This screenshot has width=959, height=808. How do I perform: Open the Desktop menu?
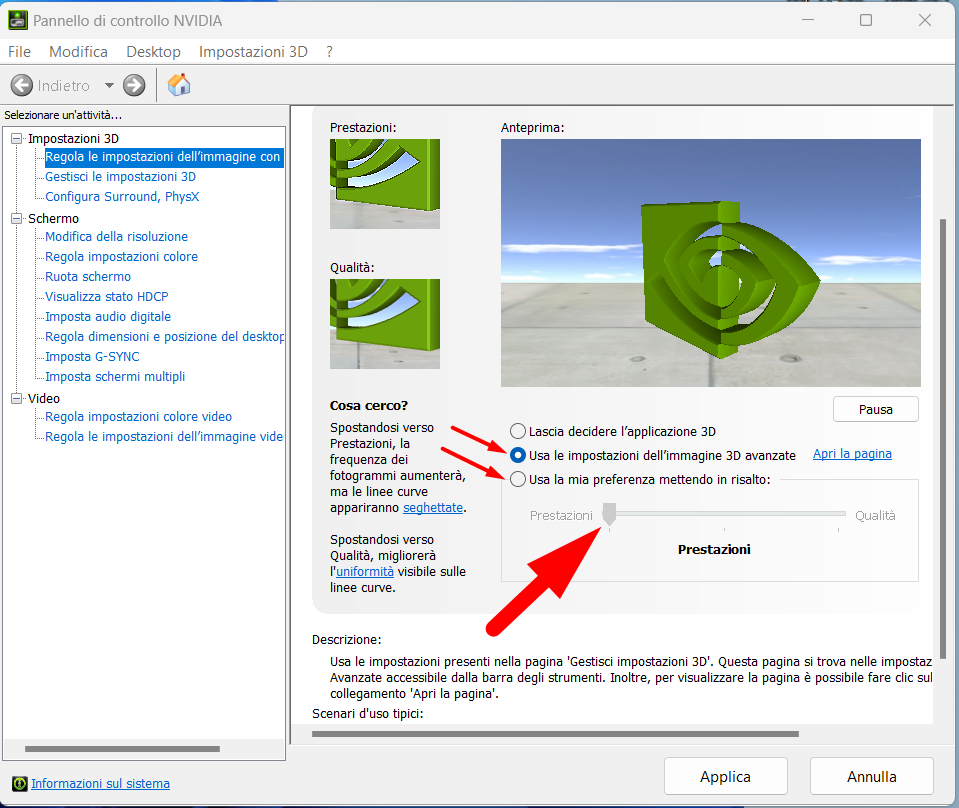coord(153,52)
